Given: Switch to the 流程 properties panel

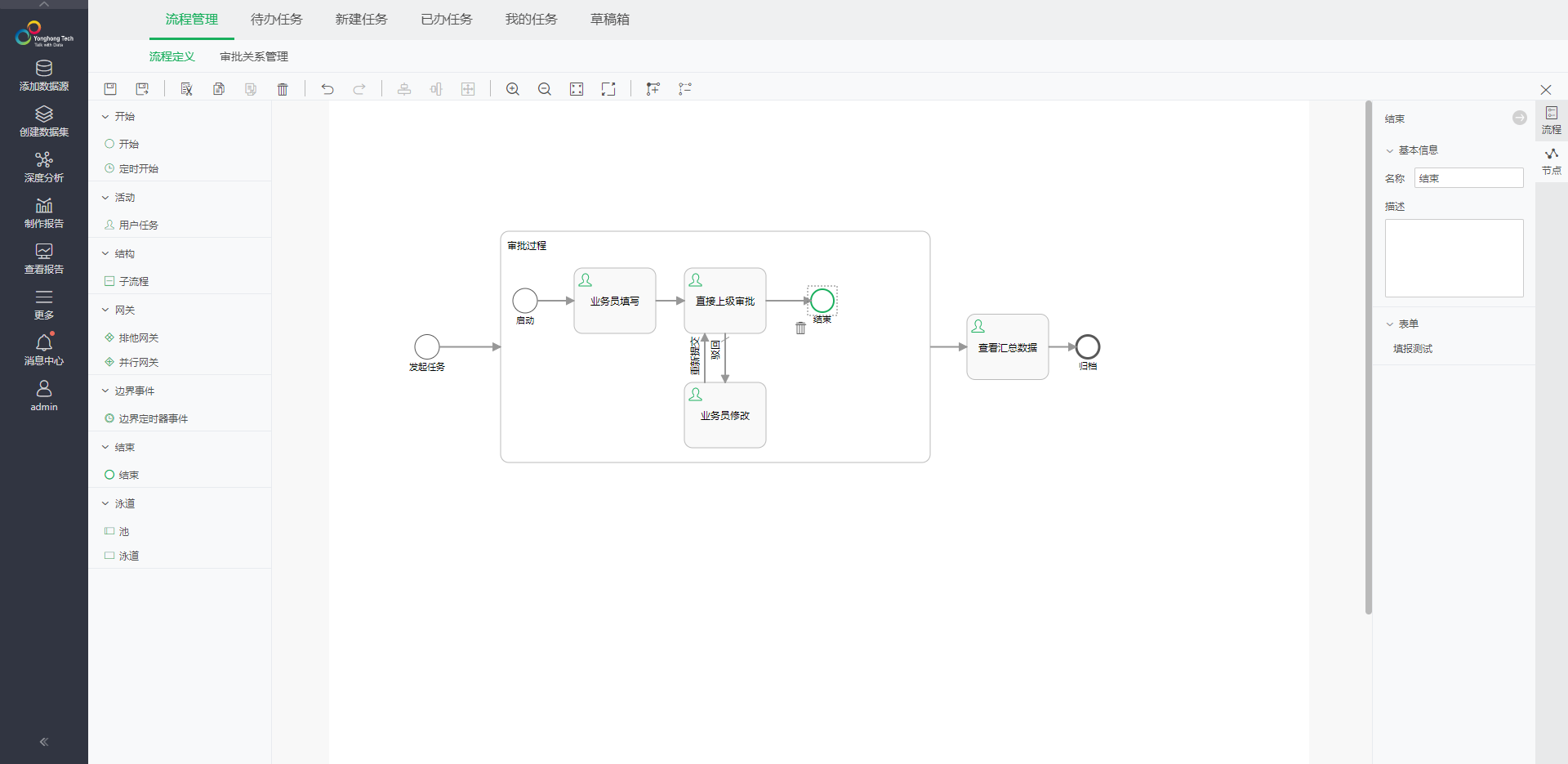Looking at the screenshot, I should [1551, 119].
